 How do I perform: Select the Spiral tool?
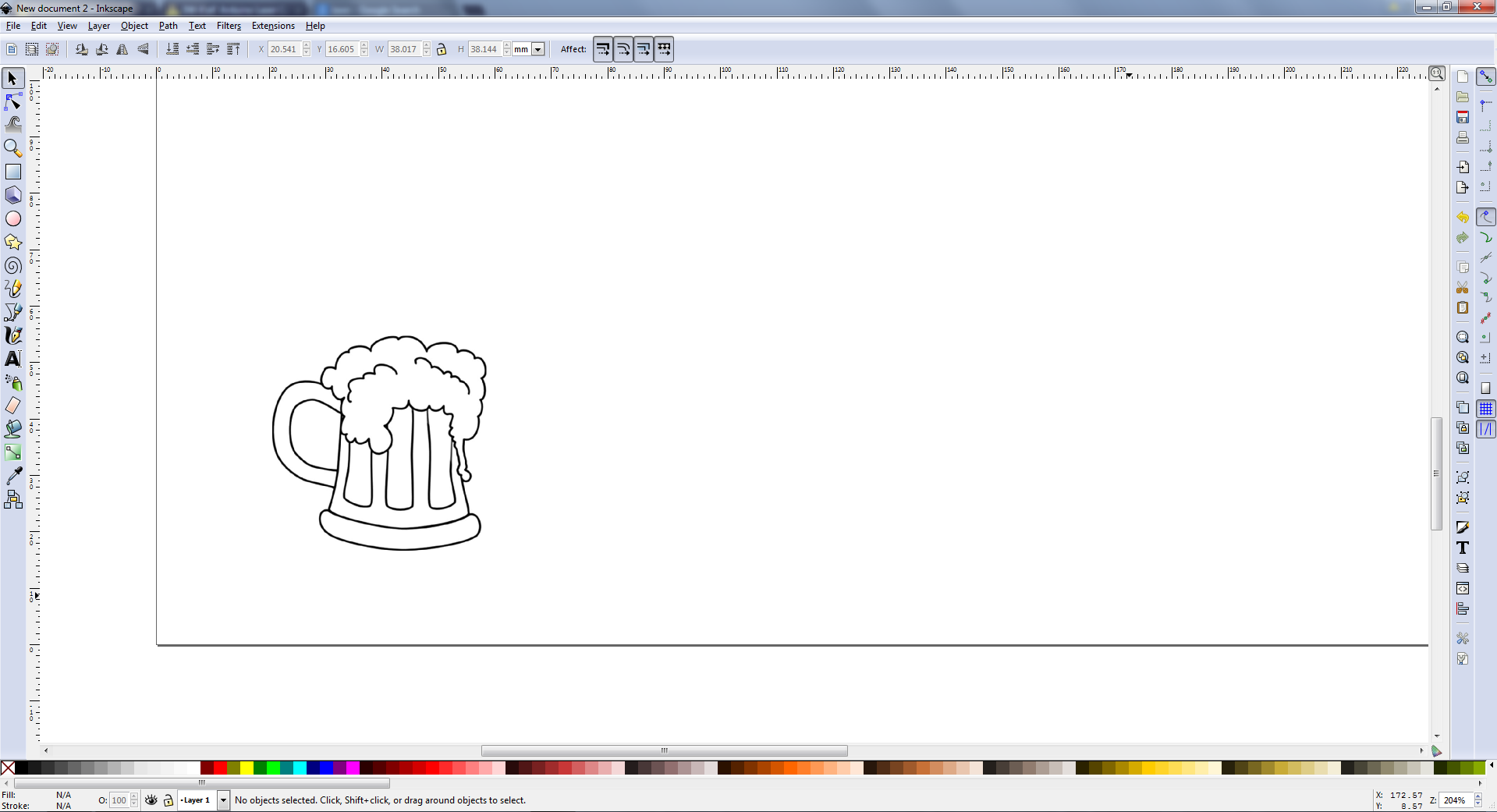12,265
